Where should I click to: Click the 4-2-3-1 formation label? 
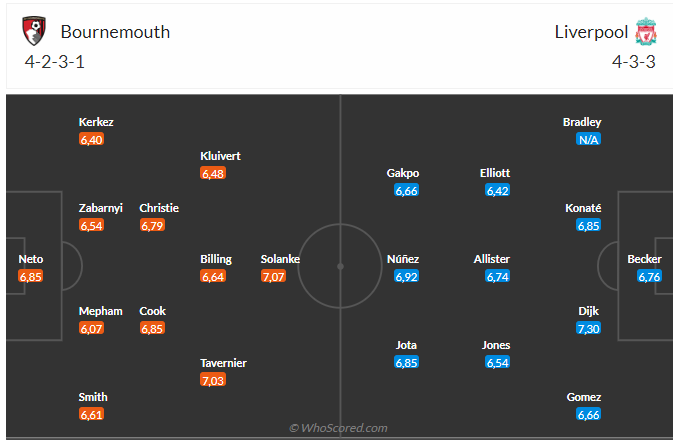[x=55, y=62]
